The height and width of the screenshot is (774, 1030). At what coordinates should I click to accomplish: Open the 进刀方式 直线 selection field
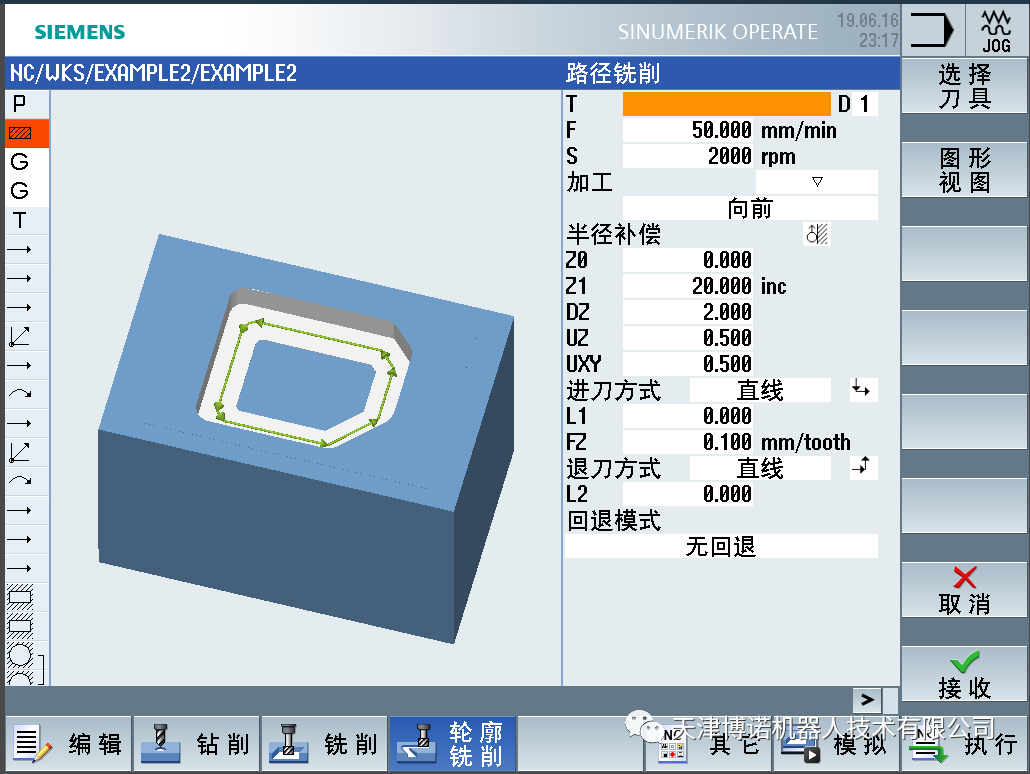point(760,391)
